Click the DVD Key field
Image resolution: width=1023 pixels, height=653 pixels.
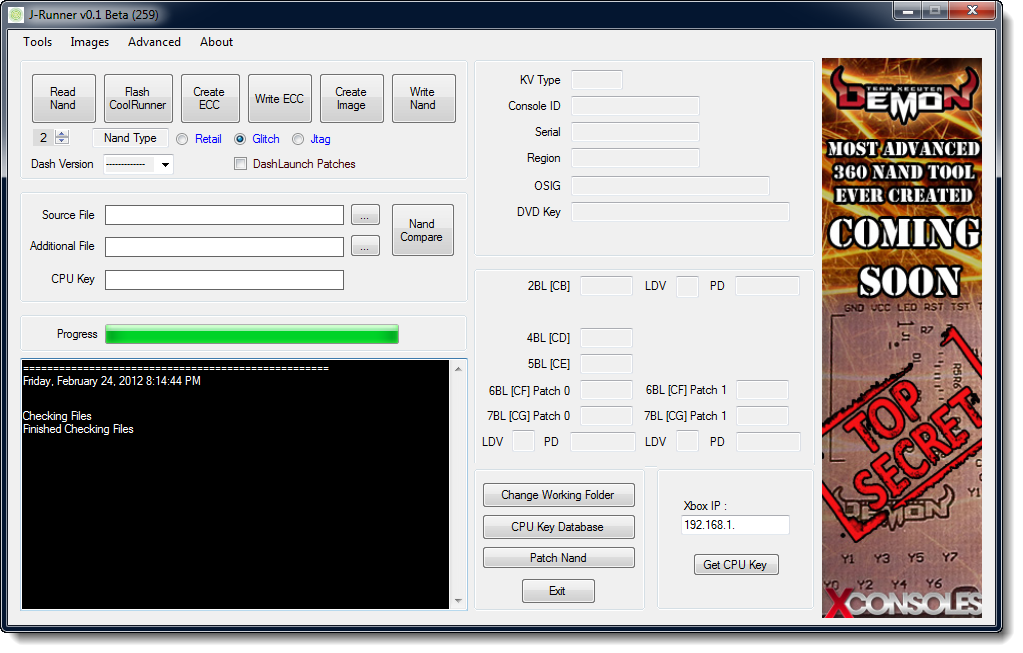pyautogui.click(x=680, y=212)
